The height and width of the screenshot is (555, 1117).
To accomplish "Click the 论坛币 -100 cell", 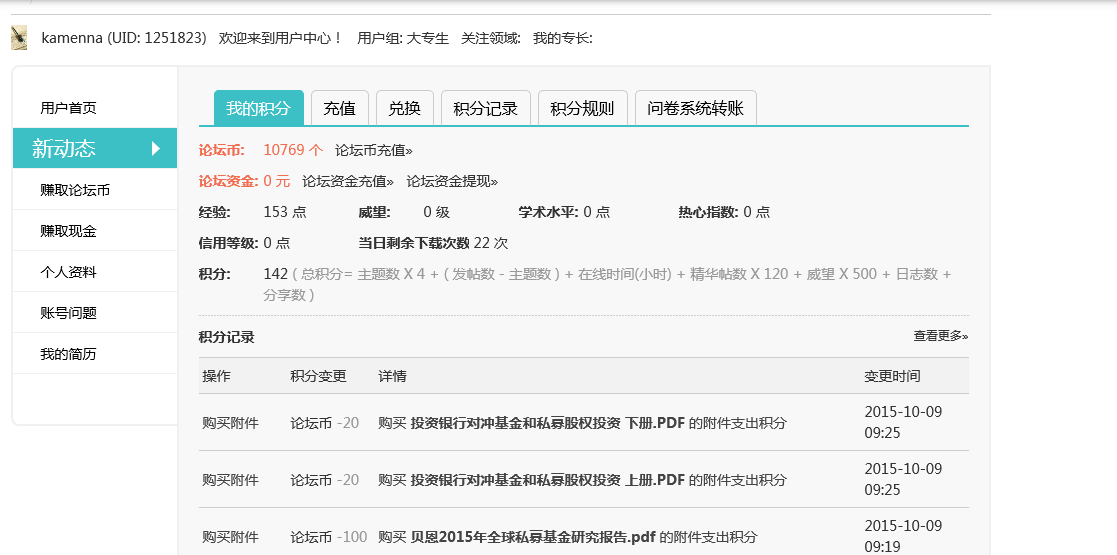I will click(328, 536).
